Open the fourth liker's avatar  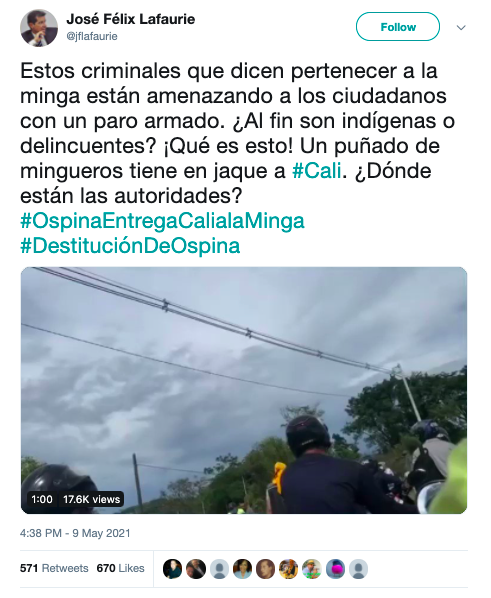point(242,569)
